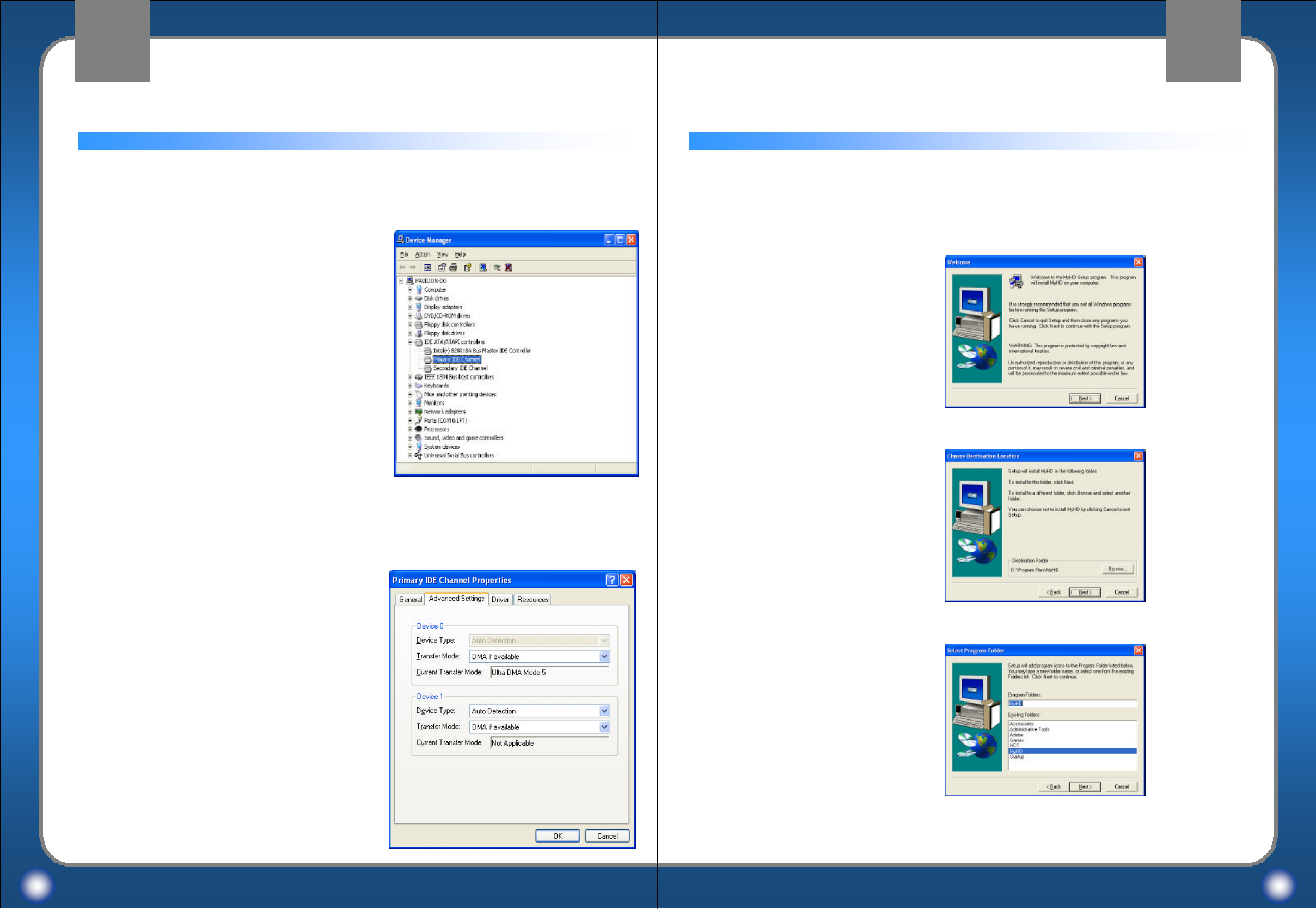1316x909 pixels.
Task: Click the Show/Hide Console Tree toolbar icon
Action: point(427,267)
